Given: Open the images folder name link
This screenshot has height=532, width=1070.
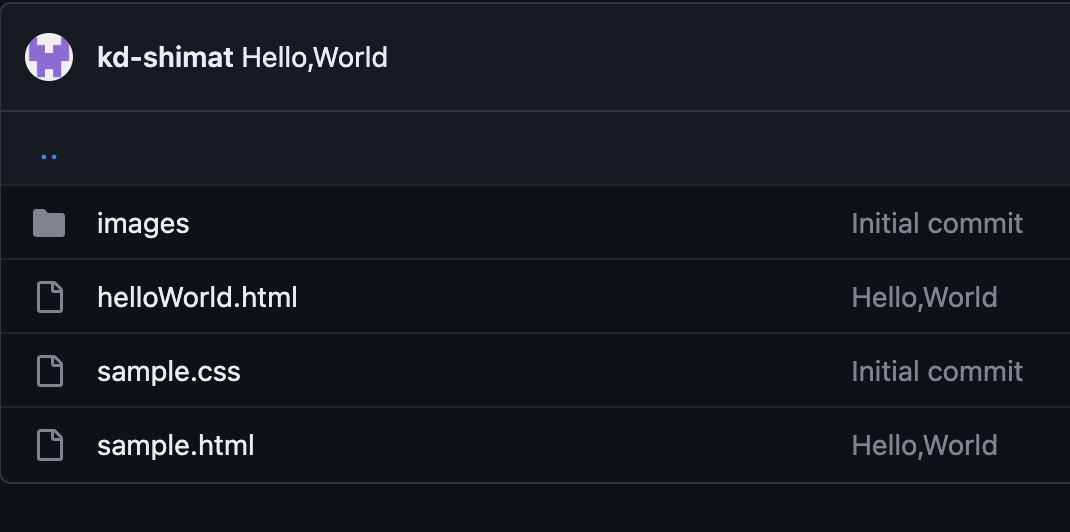Looking at the screenshot, I should coord(143,223).
